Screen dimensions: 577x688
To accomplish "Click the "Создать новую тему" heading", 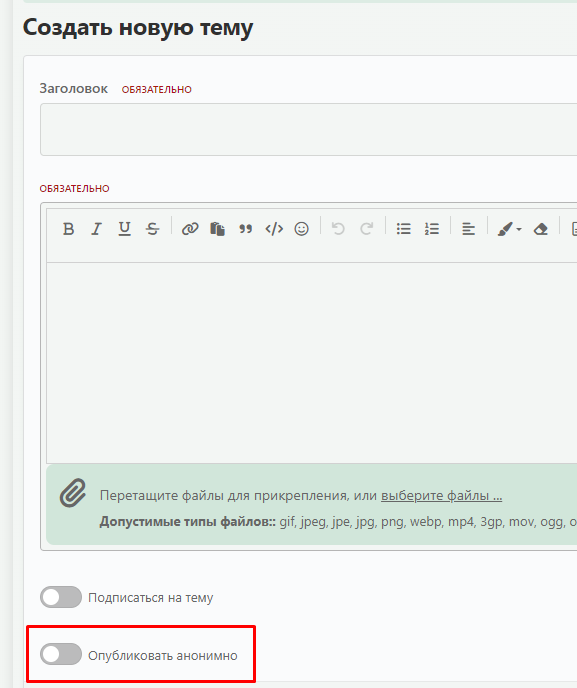I will coord(138,28).
